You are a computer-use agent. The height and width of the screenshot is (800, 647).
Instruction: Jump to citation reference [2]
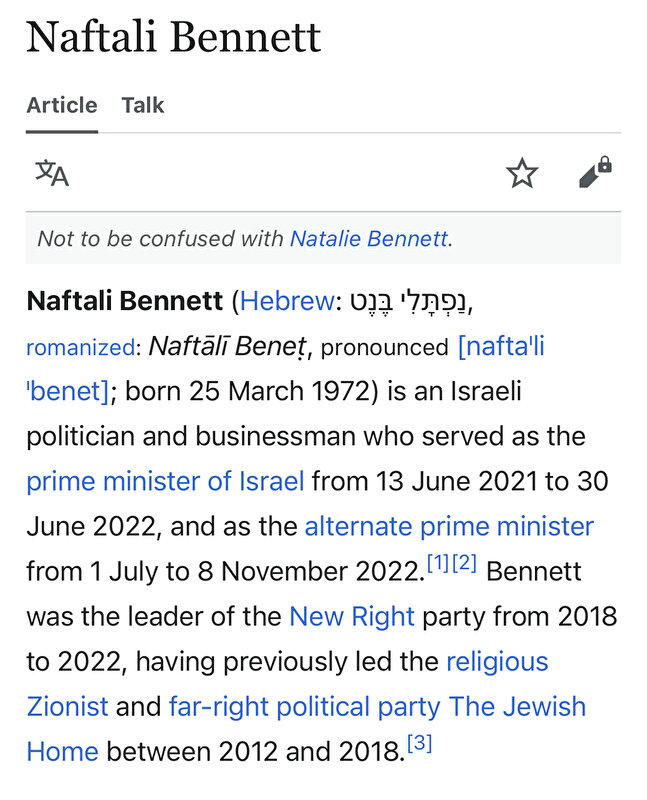pyautogui.click(x=464, y=562)
